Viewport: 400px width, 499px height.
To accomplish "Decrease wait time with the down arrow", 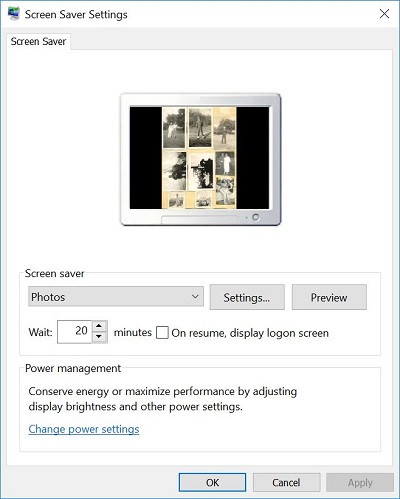I will tap(99, 337).
